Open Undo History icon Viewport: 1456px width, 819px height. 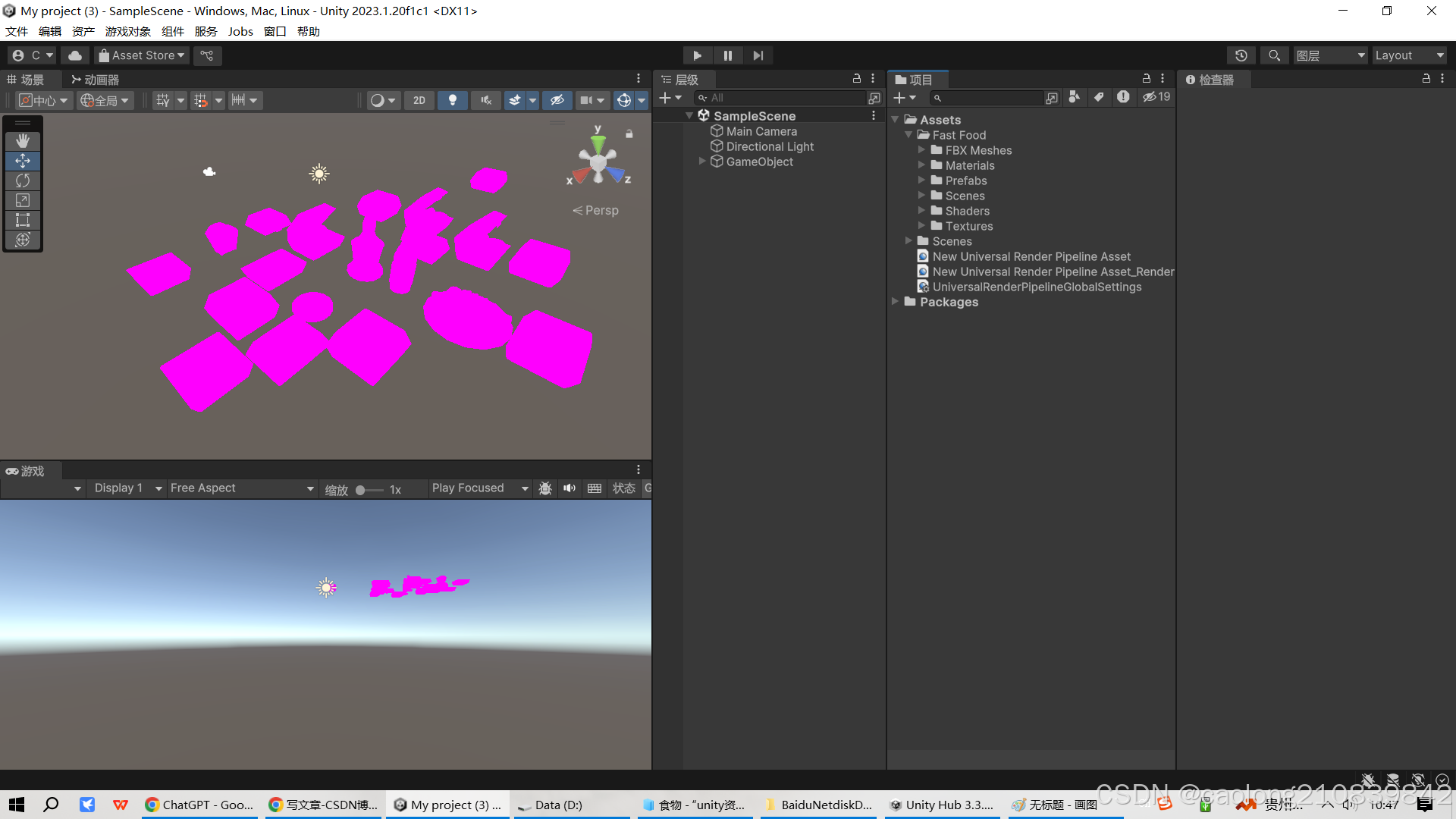(1241, 55)
